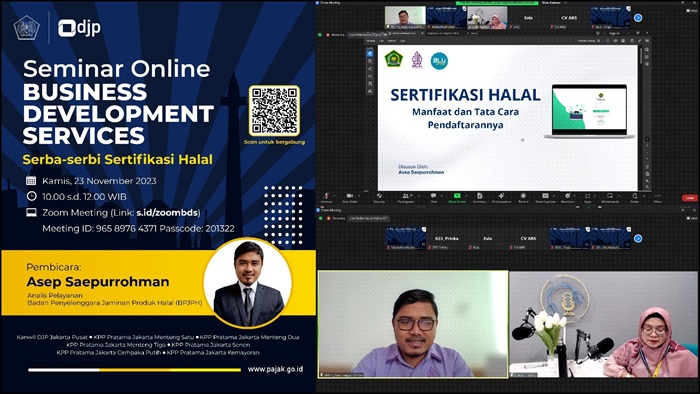The height and width of the screenshot is (394, 700).
Task: Open the Chat bubble icon
Action: point(433,195)
